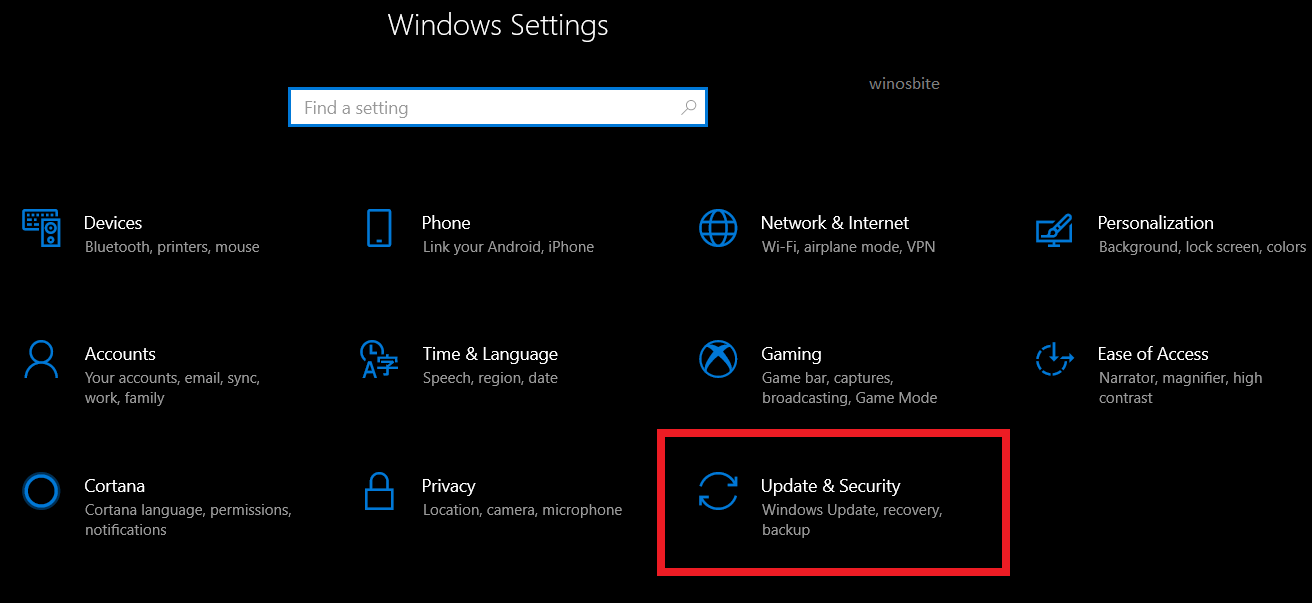Select the Ease of Access icon

(x=1054, y=359)
